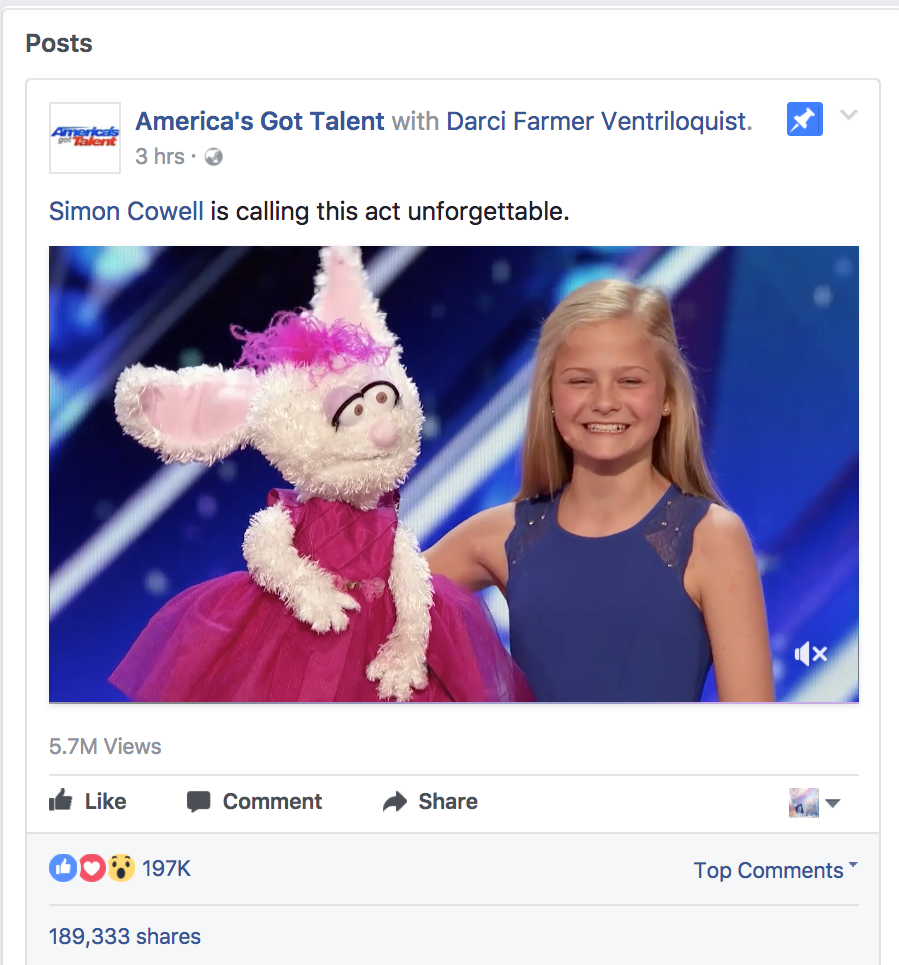
Task: Click America's Got Talent logo avatar
Action: click(85, 138)
